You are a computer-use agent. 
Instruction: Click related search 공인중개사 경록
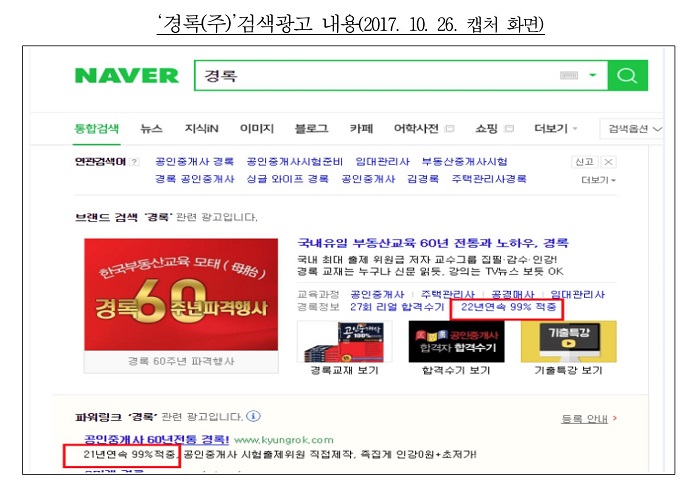194,162
